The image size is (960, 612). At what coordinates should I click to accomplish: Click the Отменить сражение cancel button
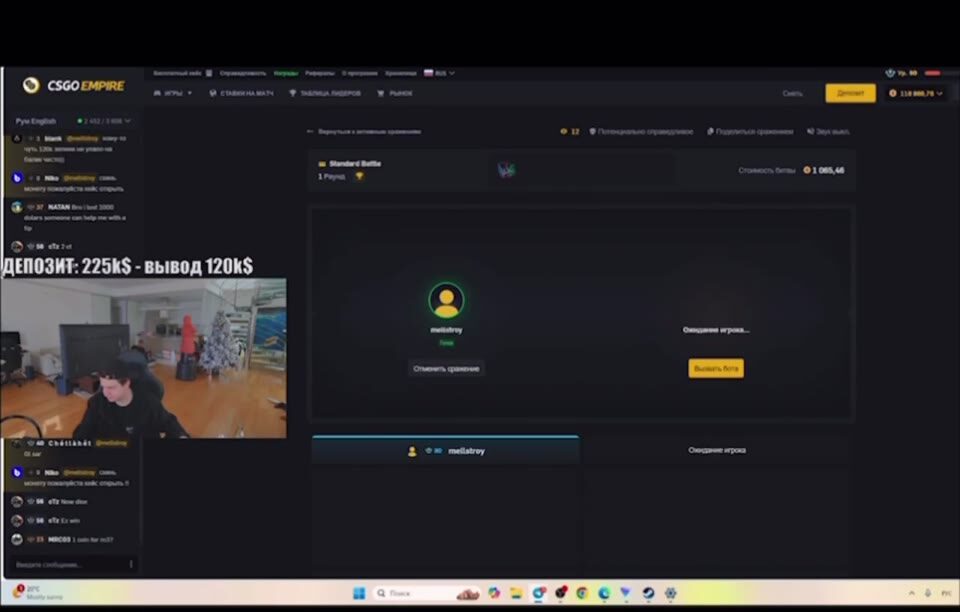[446, 368]
